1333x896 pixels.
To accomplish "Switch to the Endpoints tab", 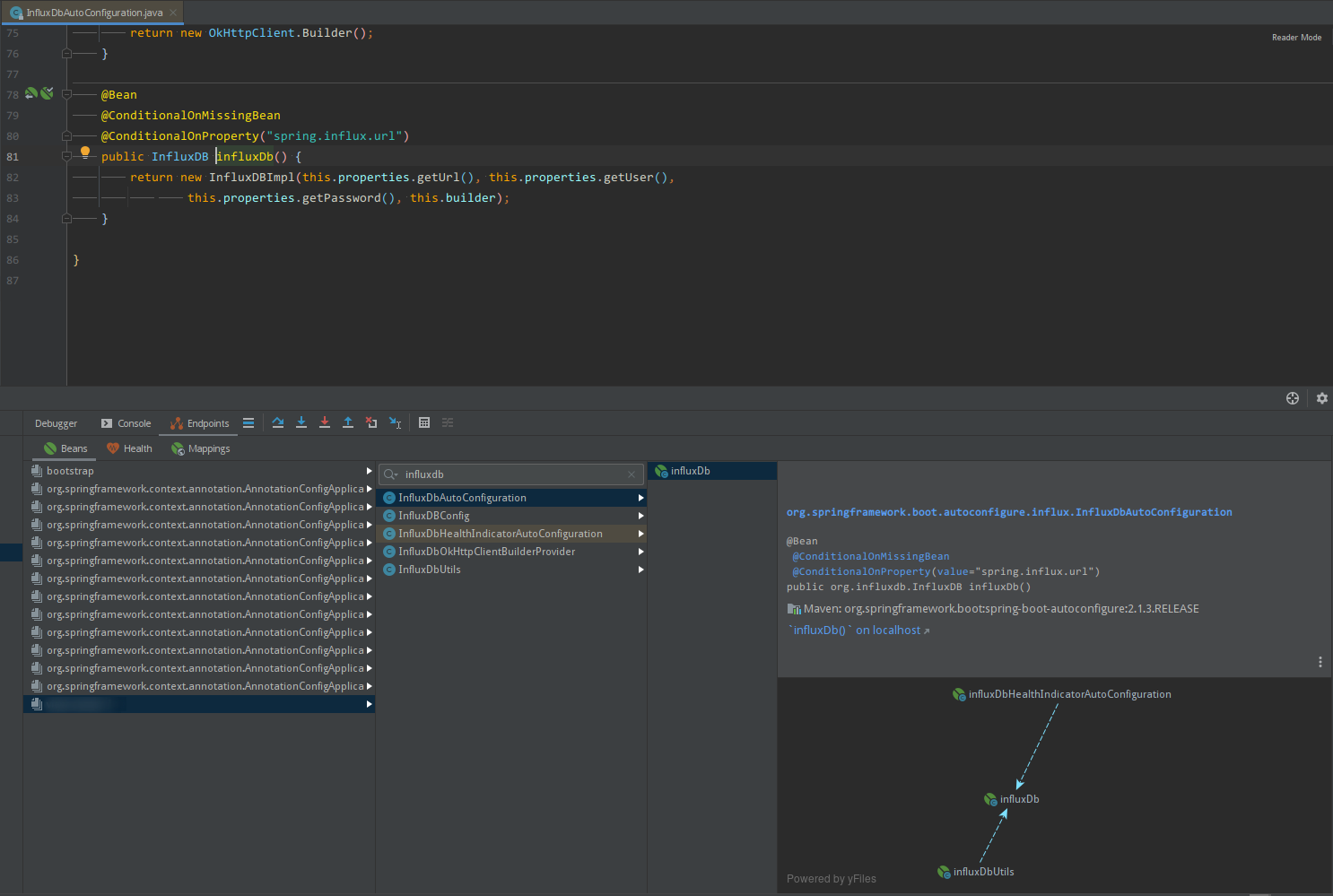I will pyautogui.click(x=199, y=423).
